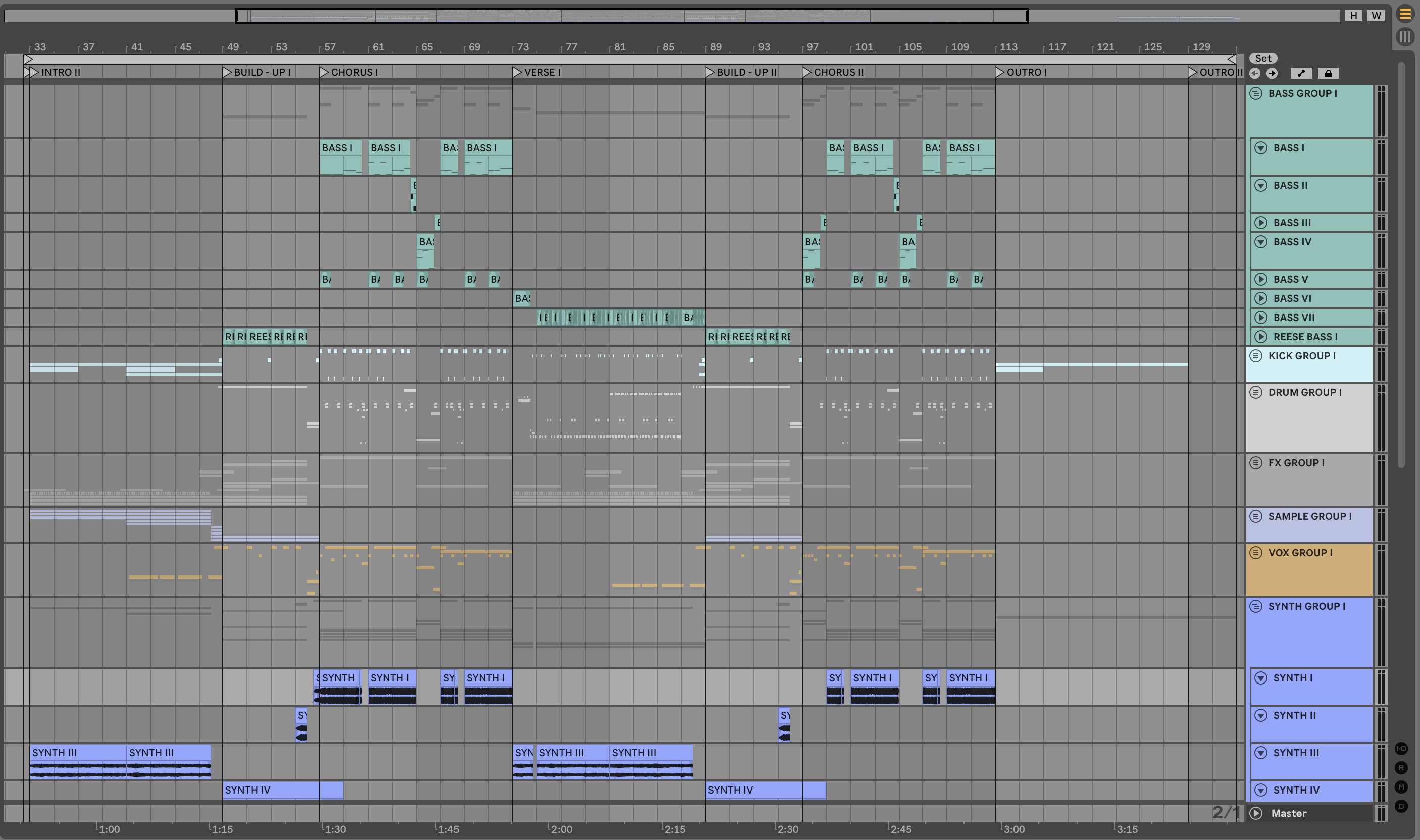Click the W optimize width button

[x=1376, y=15]
